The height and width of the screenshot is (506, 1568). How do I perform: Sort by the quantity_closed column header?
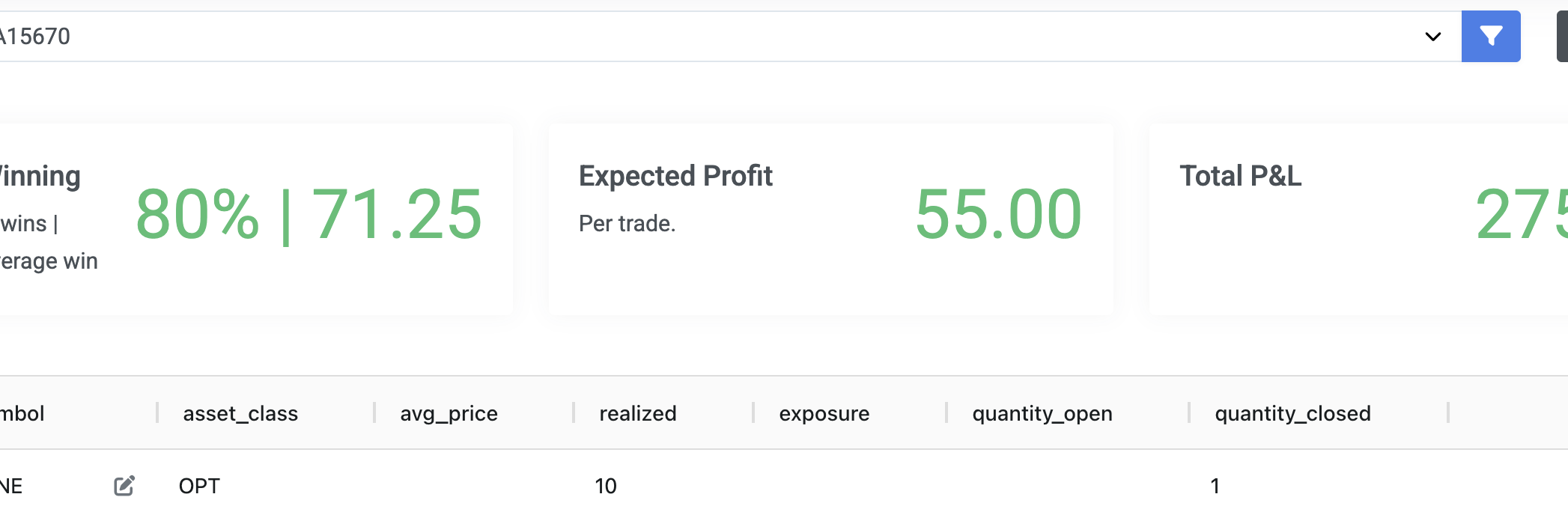(1292, 413)
